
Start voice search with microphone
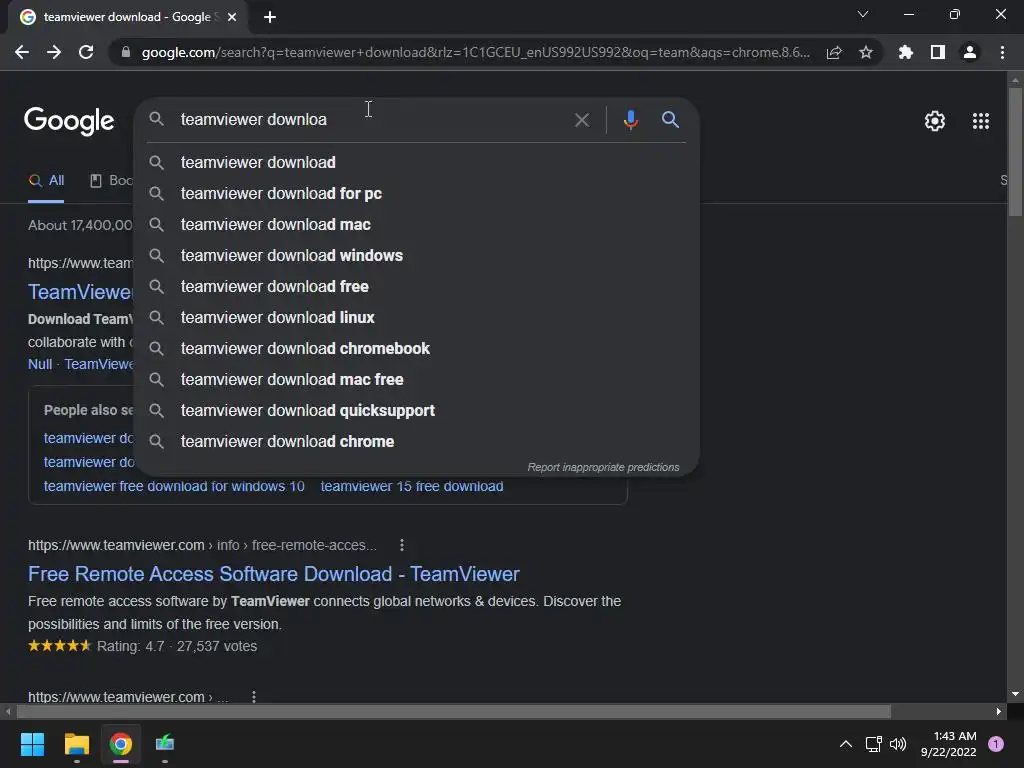click(x=631, y=120)
